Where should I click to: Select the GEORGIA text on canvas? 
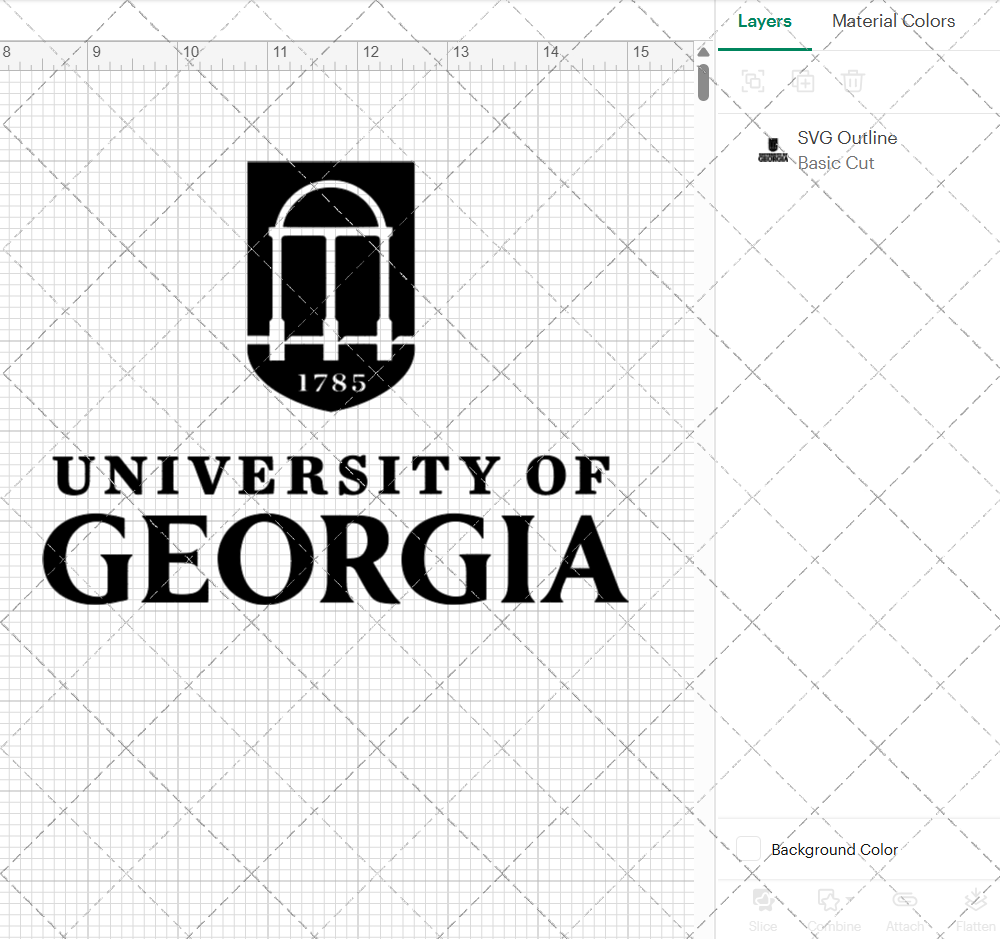[335, 559]
